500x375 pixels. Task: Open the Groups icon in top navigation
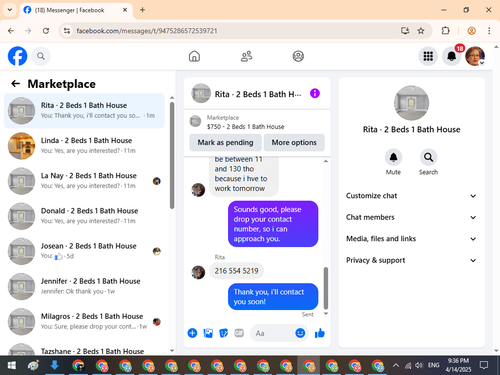point(298,56)
